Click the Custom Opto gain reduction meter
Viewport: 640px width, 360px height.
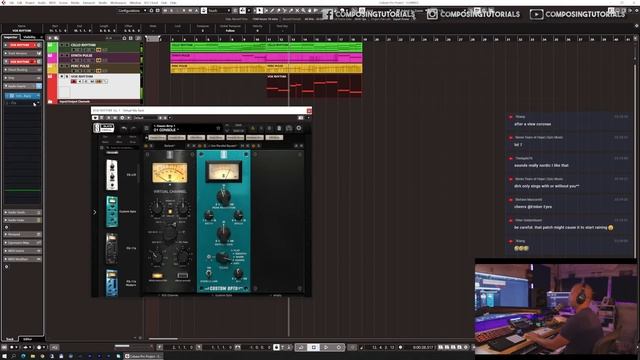tap(223, 171)
